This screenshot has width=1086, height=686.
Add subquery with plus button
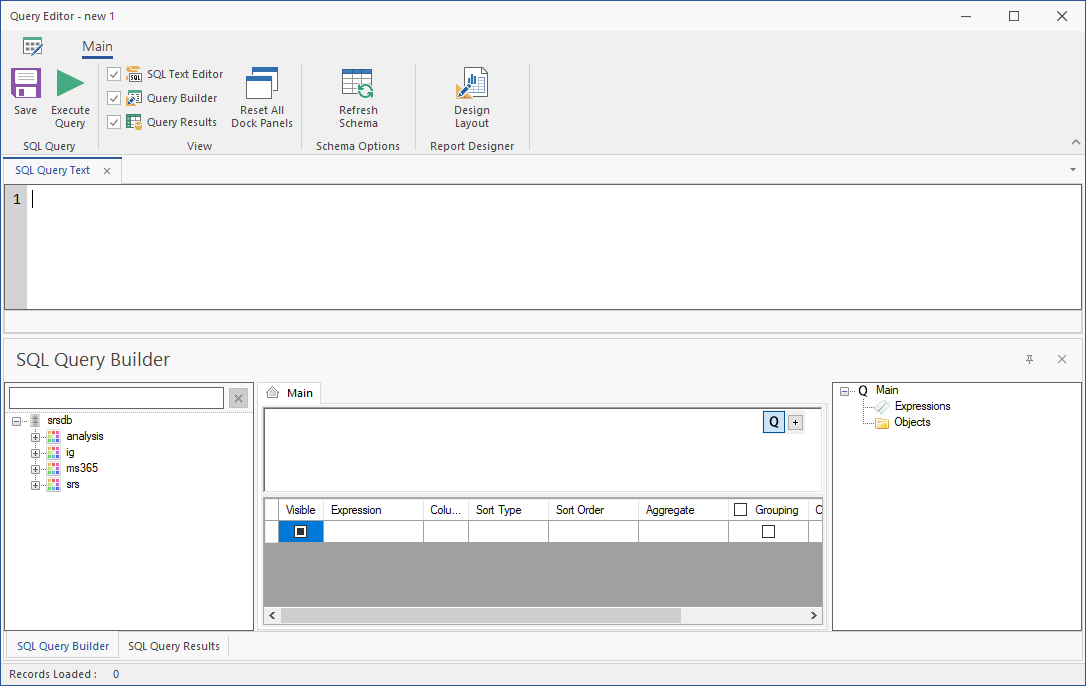[x=796, y=422]
